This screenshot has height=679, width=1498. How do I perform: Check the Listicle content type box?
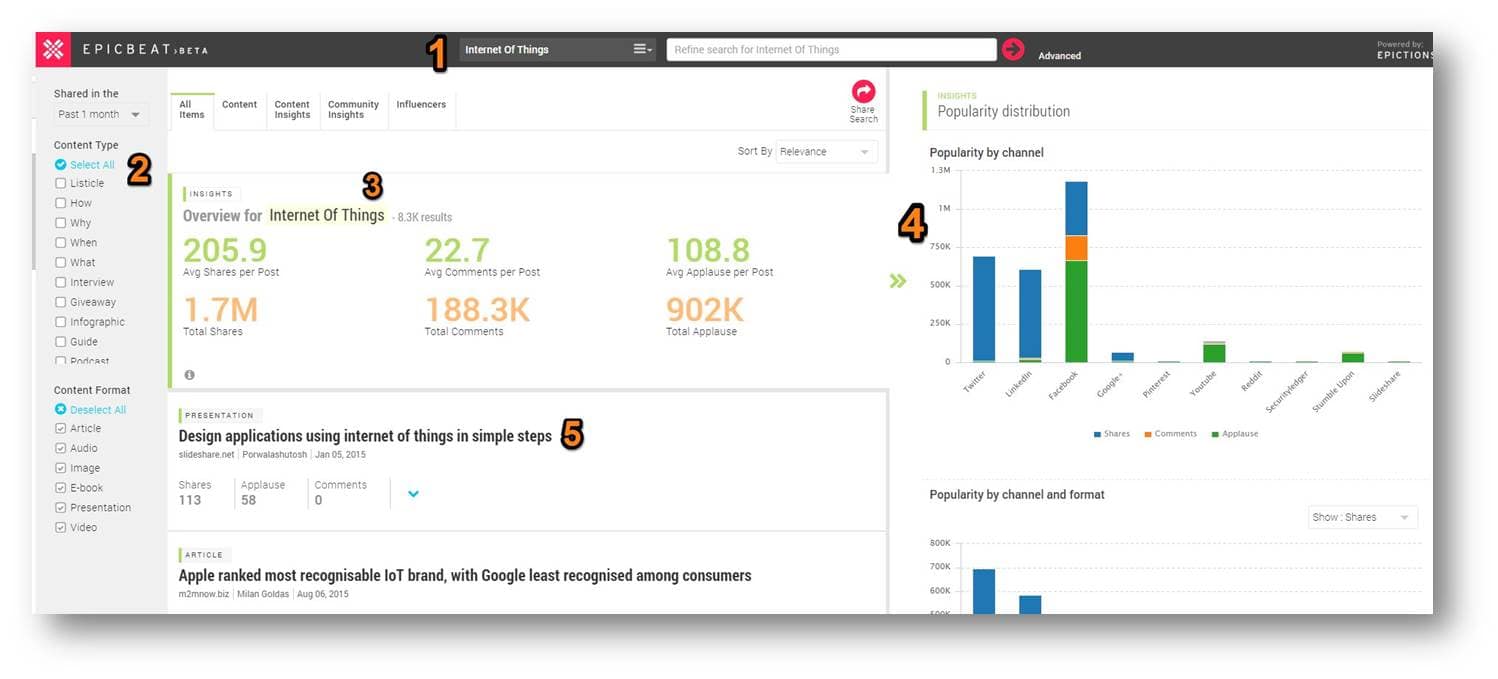pyautogui.click(x=61, y=184)
